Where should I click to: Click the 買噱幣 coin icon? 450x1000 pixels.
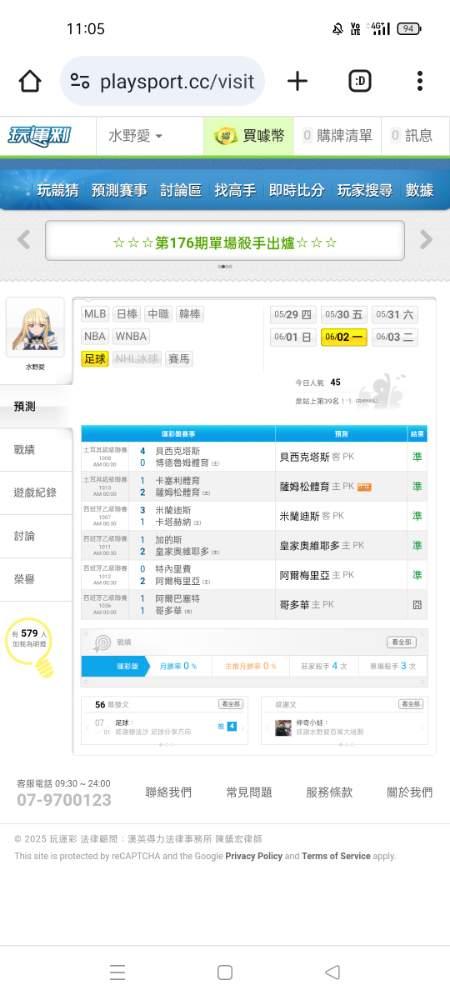[226, 136]
